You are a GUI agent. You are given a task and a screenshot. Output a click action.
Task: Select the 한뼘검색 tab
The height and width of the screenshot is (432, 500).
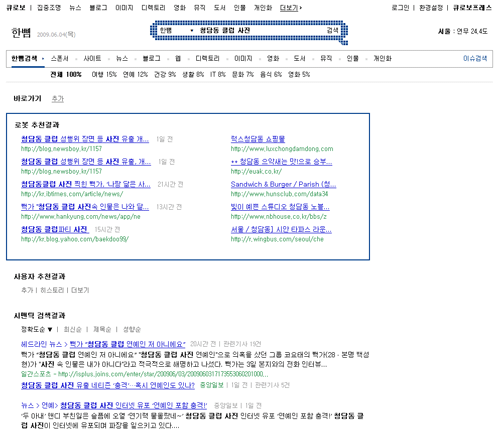pos(24,58)
